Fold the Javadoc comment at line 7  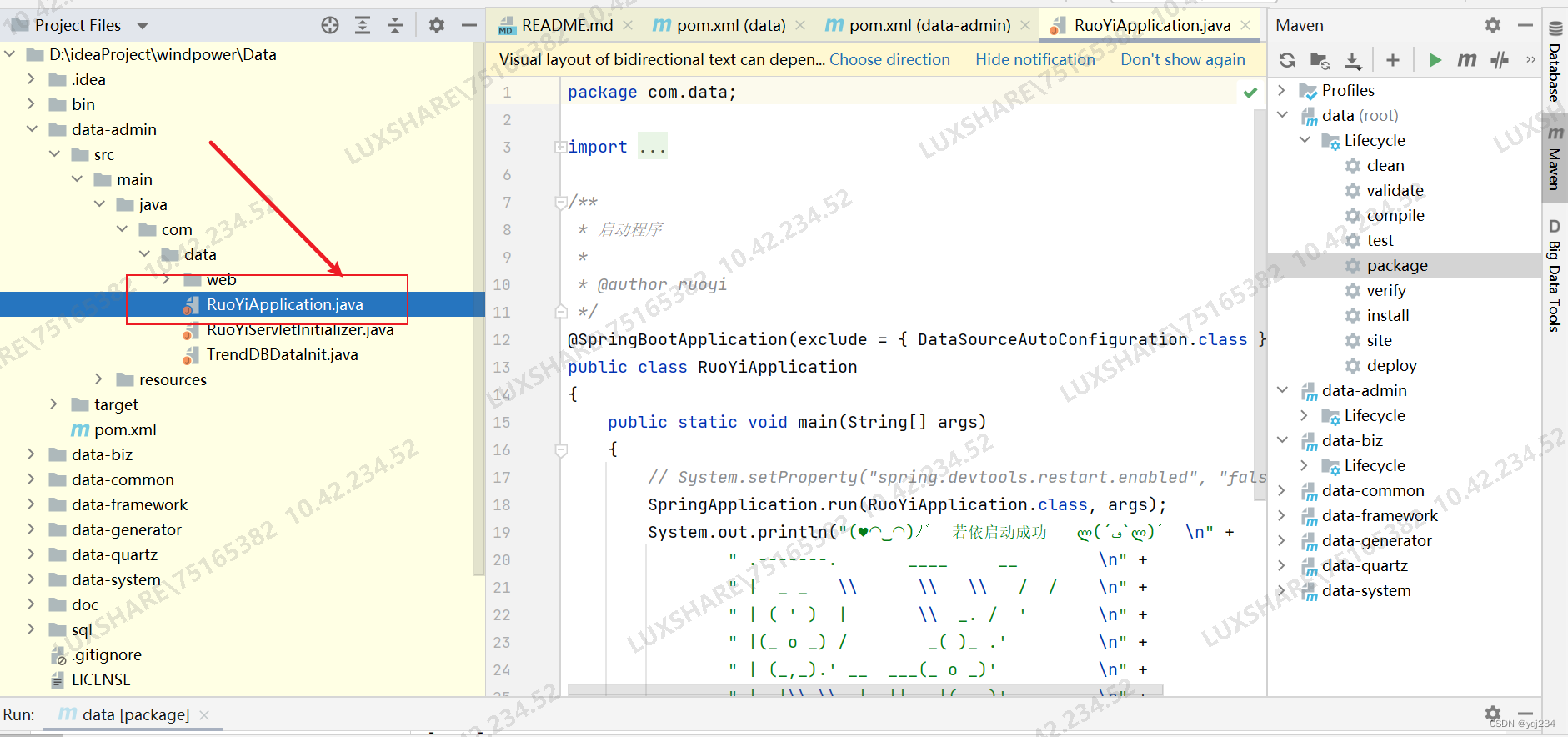[561, 203]
